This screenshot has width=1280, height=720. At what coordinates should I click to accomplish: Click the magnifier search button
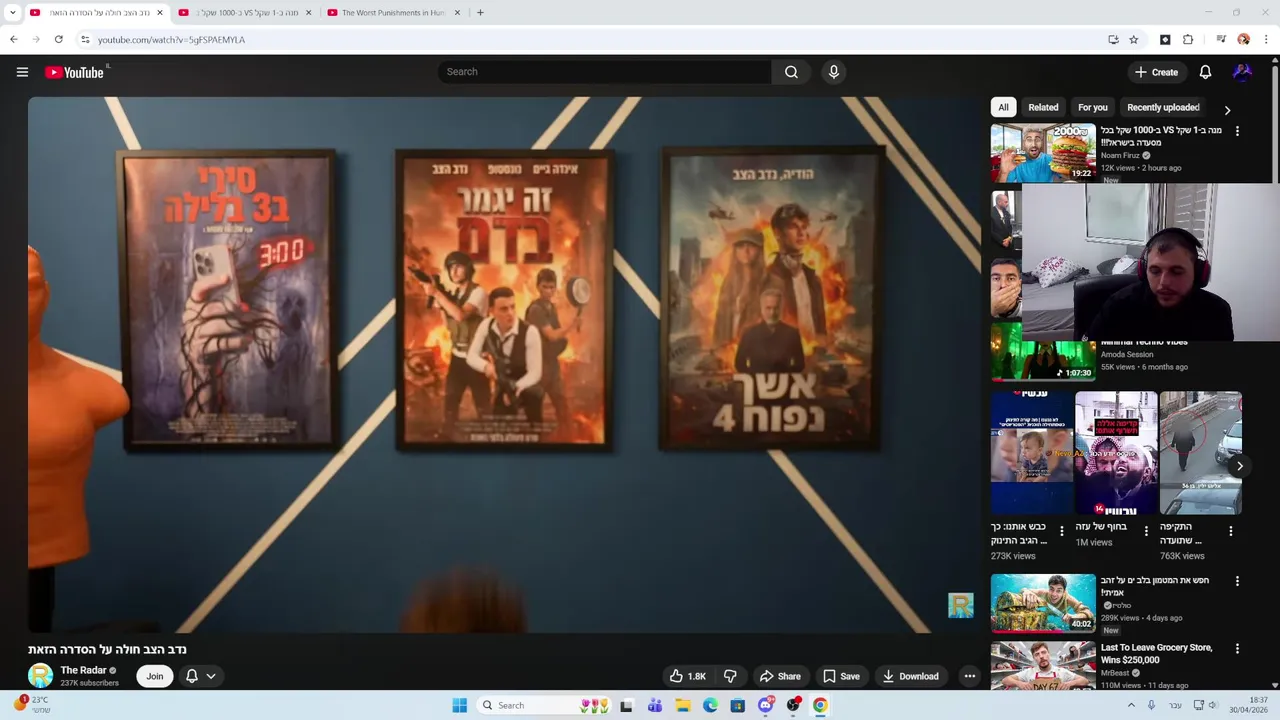(x=791, y=72)
